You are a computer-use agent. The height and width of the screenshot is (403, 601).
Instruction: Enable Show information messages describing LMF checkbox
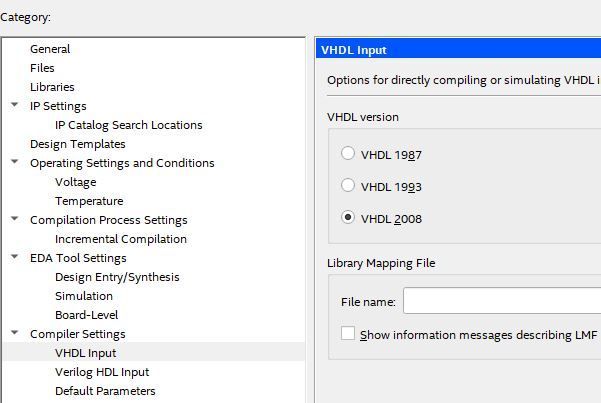348,334
